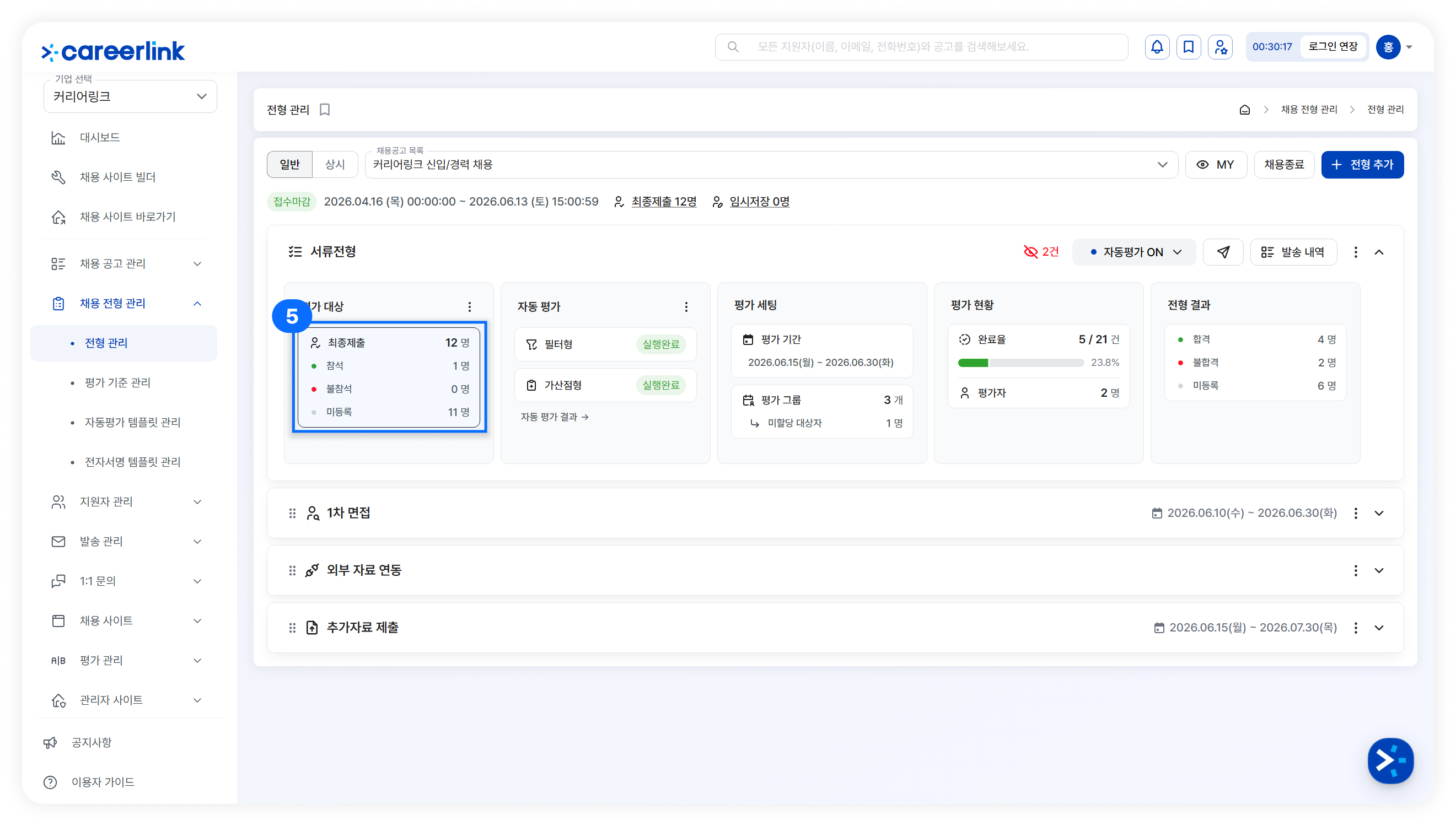Open the notifications bell icon

pyautogui.click(x=1157, y=47)
